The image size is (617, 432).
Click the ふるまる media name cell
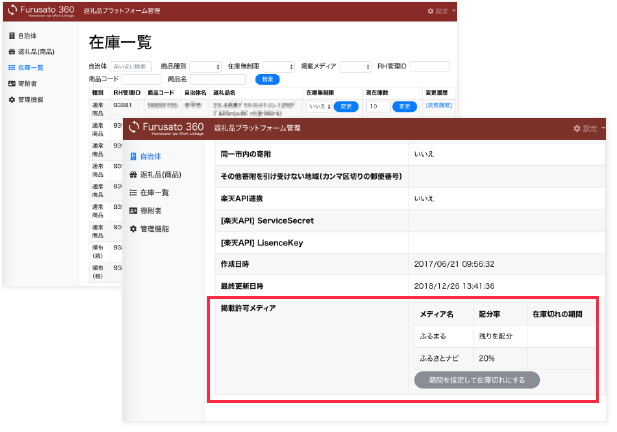coord(433,336)
